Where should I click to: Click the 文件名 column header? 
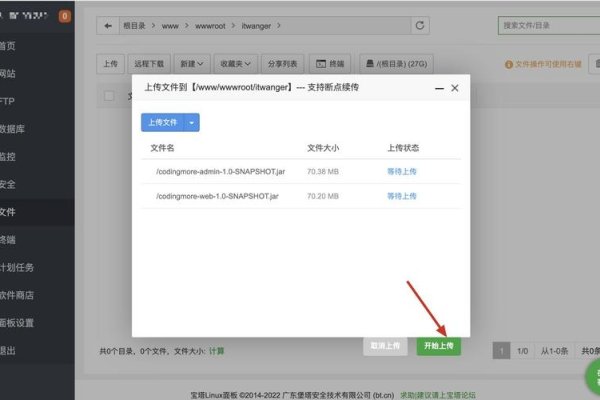(162, 148)
